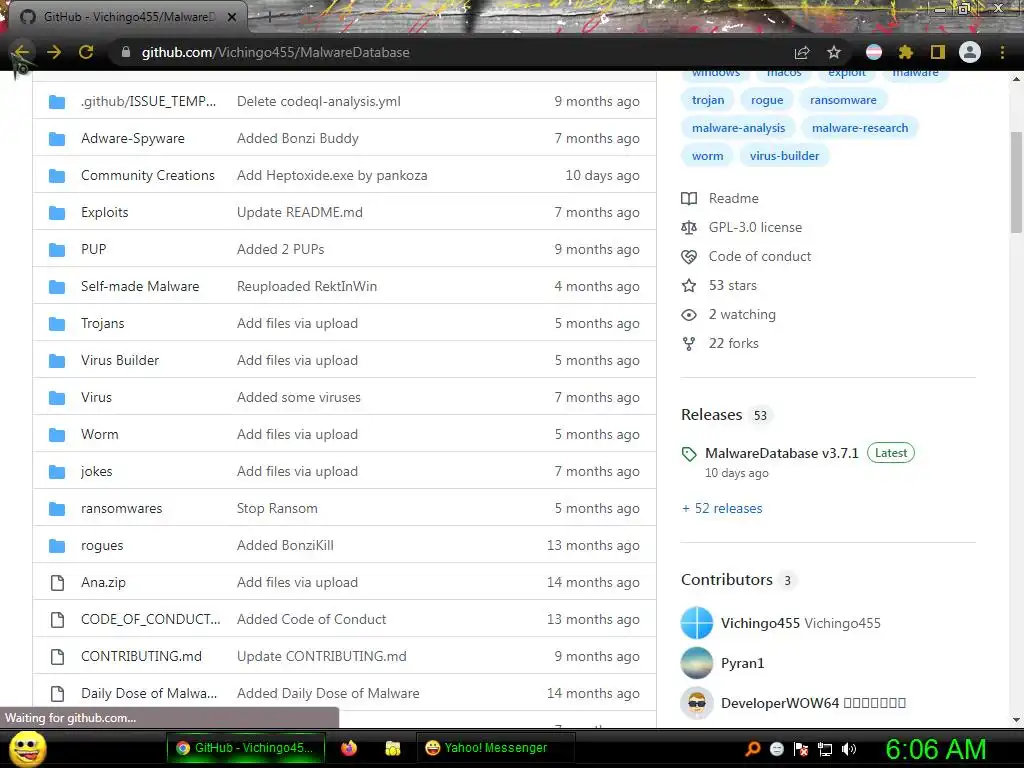This screenshot has width=1024, height=768.
Task: Click the browser back arrow
Action: point(22,52)
